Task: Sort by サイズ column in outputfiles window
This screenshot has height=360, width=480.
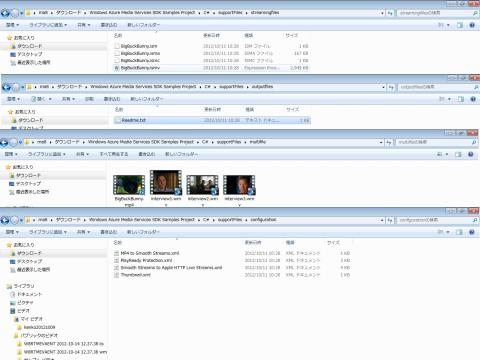Action: pyautogui.click(x=293, y=109)
